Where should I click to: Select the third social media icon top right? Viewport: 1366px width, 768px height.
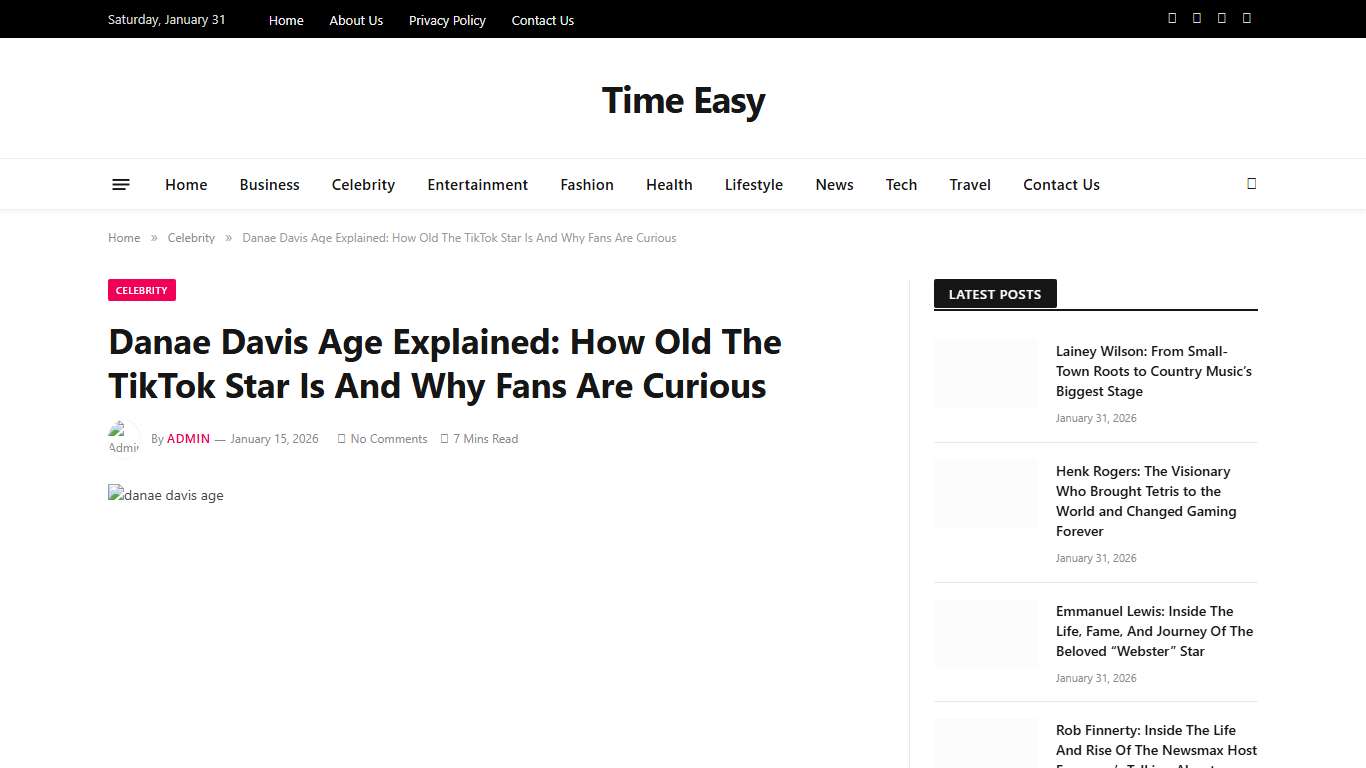coord(1221,18)
